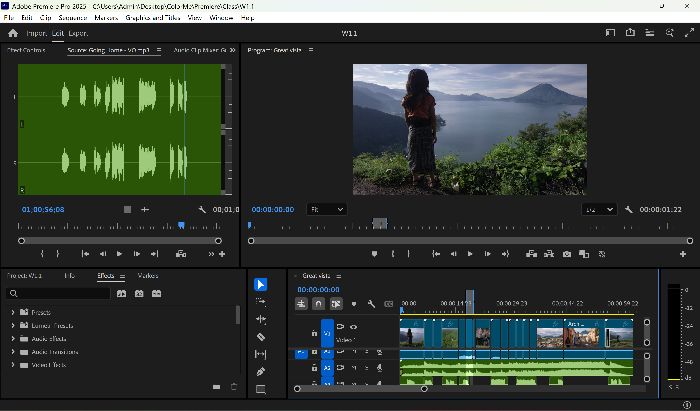
Task: Open Source monitor settings wrench
Action: [x=202, y=209]
